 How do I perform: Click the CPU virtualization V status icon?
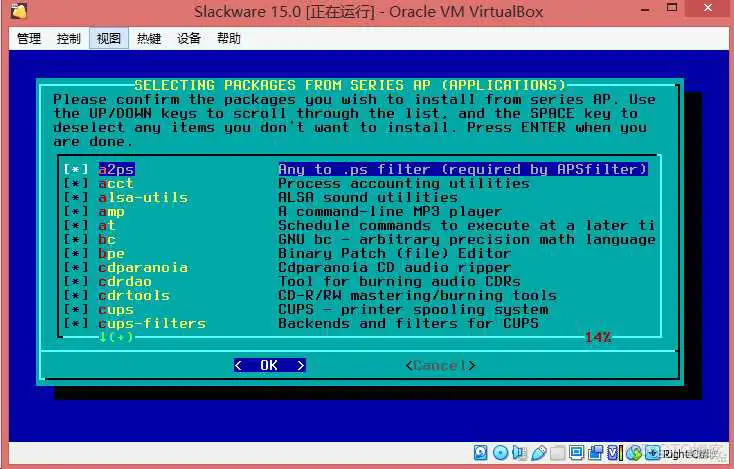coord(615,453)
